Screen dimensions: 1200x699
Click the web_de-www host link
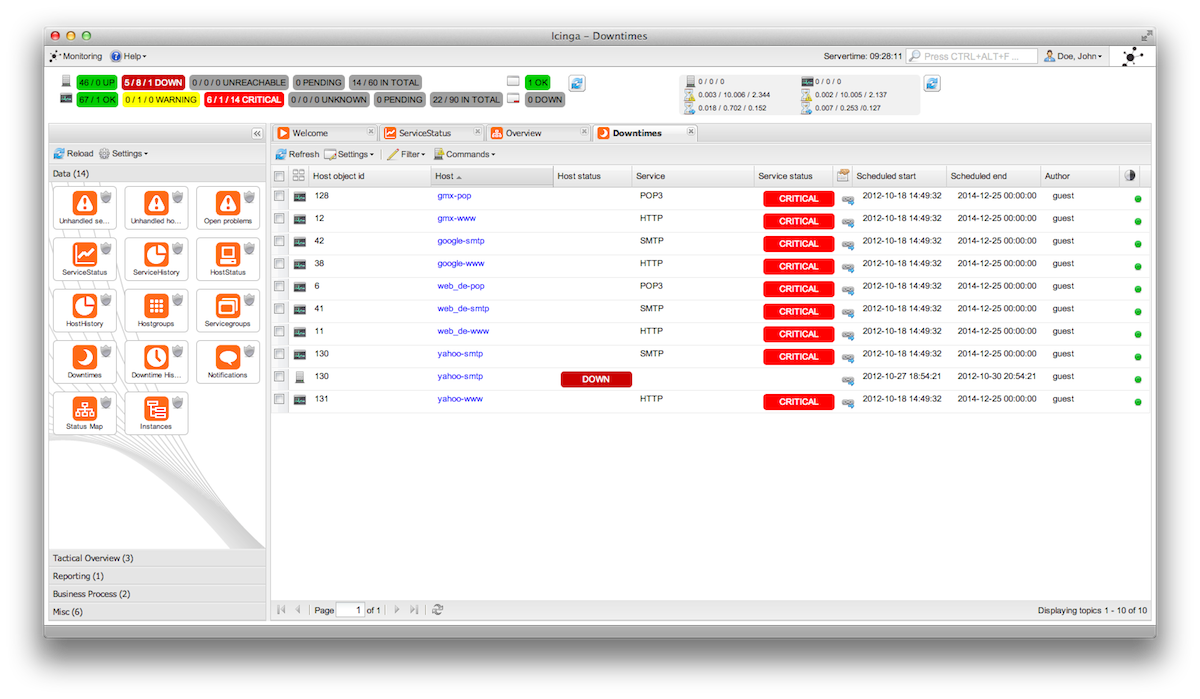pyautogui.click(x=463, y=331)
